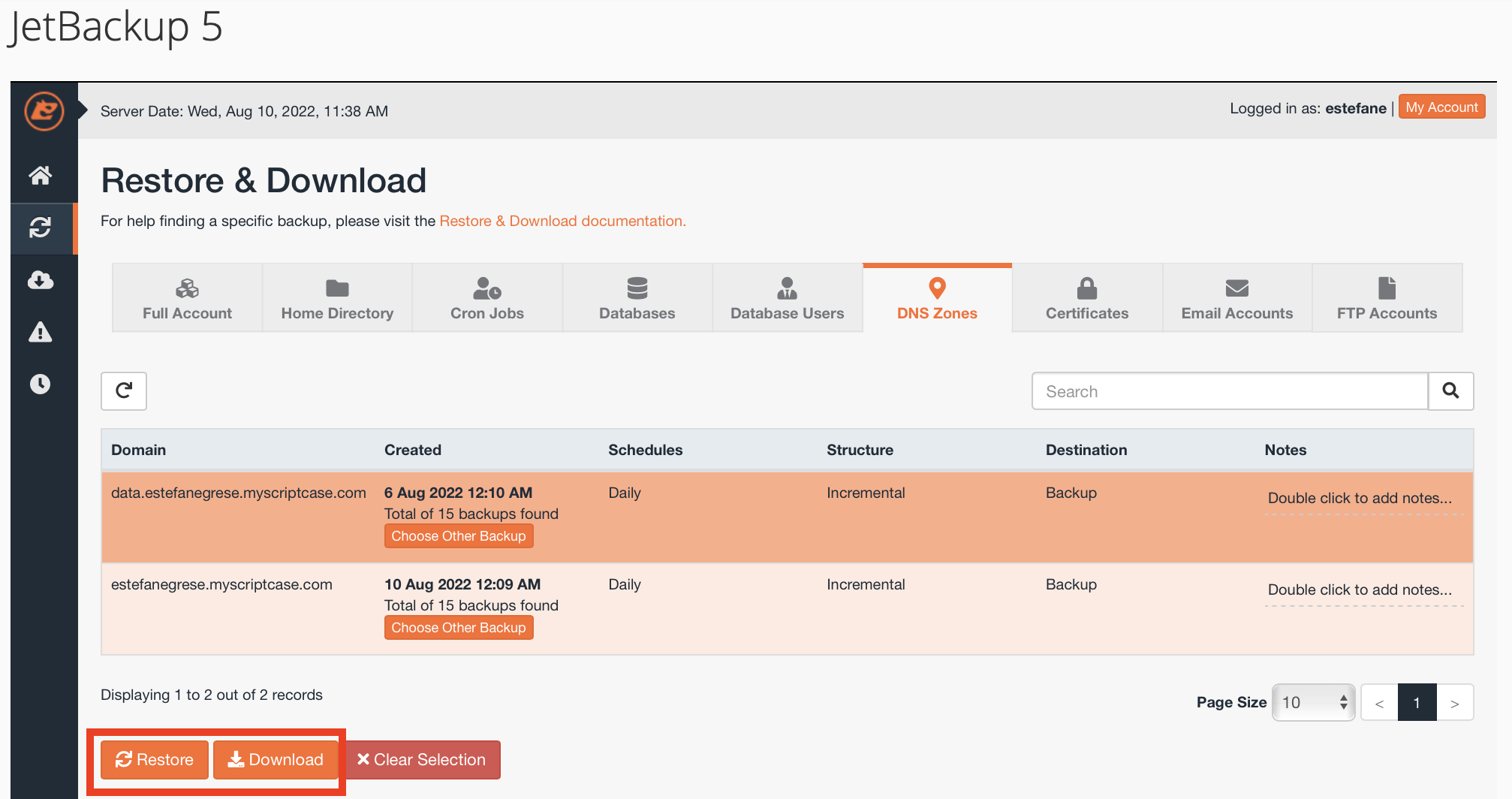
Task: Switch to the Certificates tab
Action: (x=1087, y=298)
